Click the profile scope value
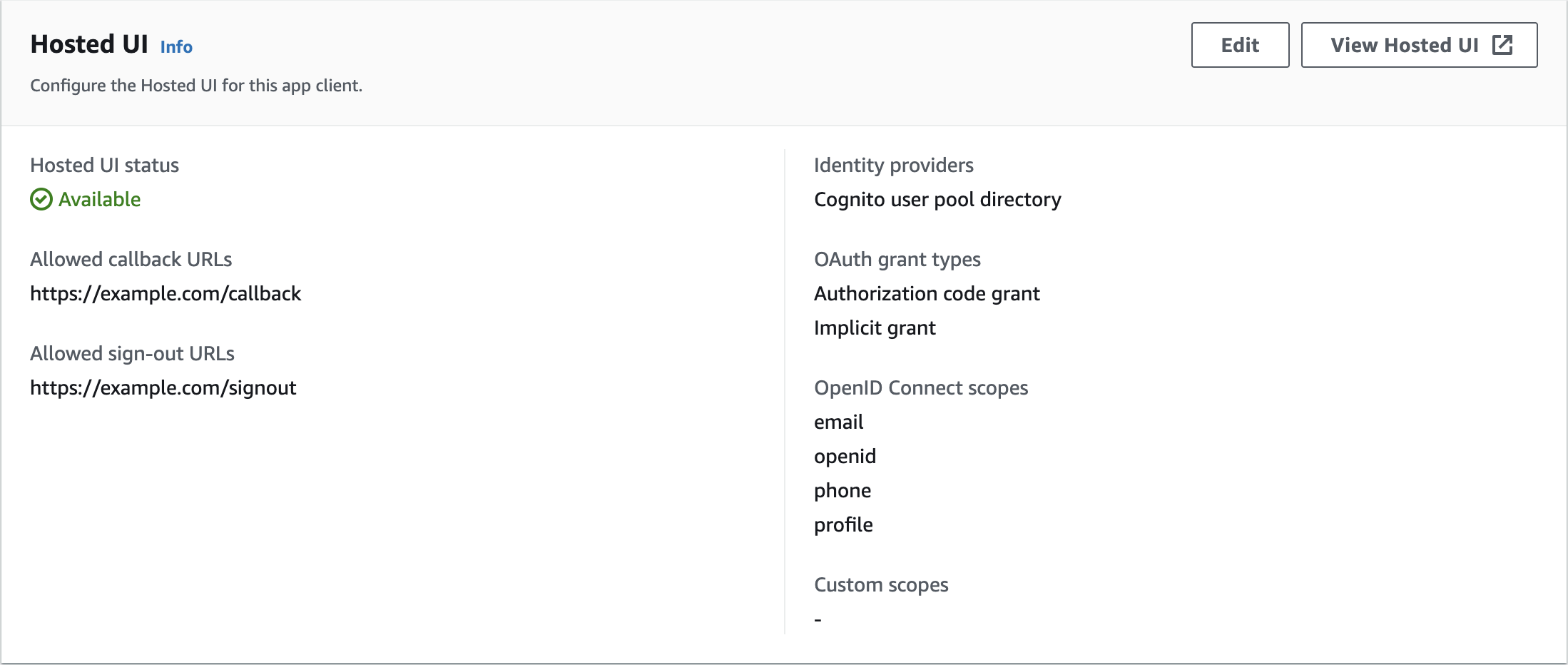The height and width of the screenshot is (665, 1568). tap(843, 524)
